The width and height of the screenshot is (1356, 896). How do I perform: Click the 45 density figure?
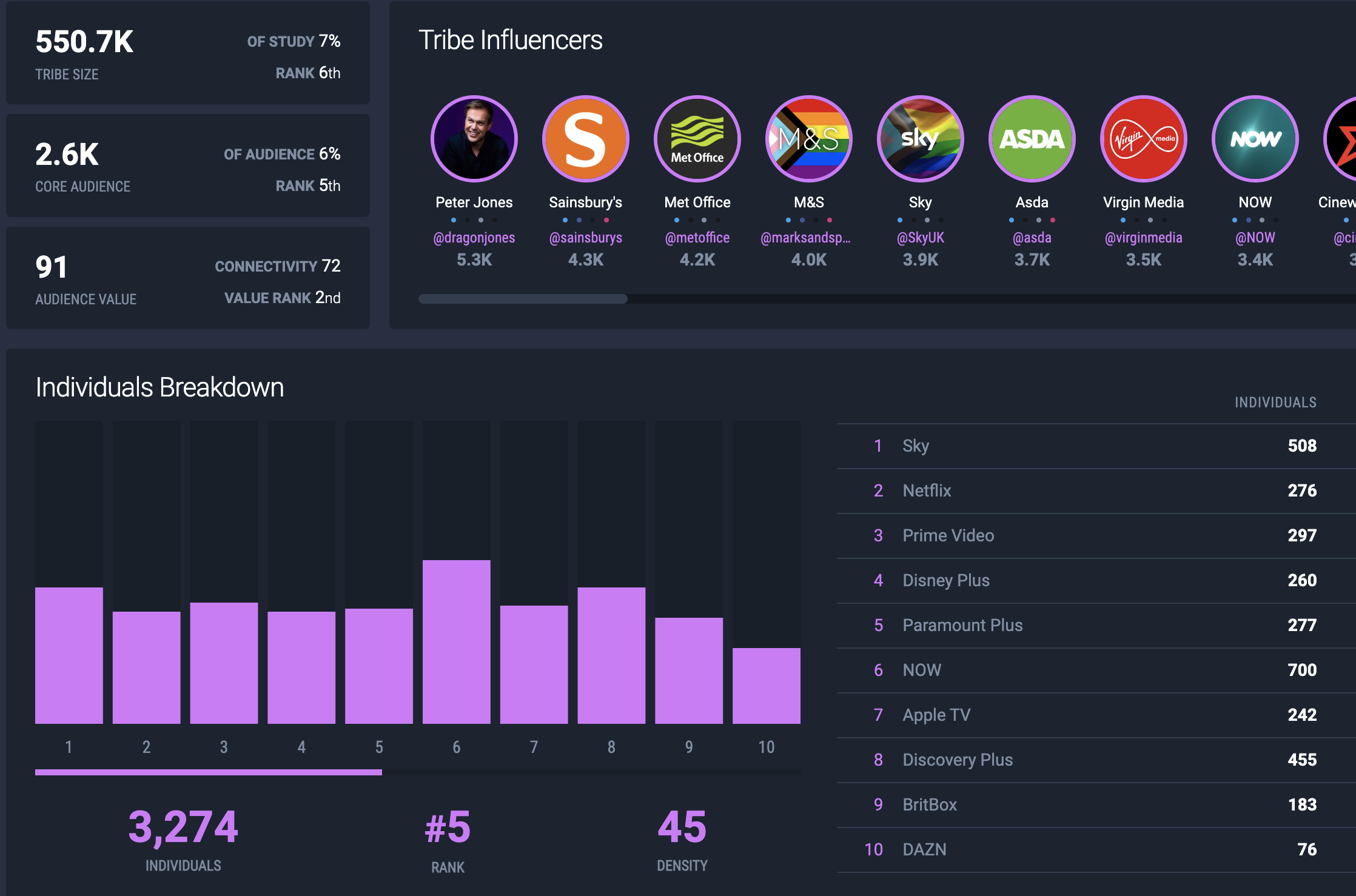(x=682, y=827)
